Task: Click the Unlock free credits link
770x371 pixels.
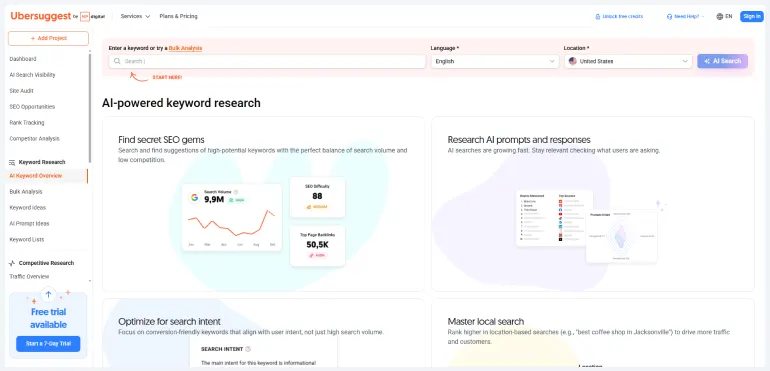Action: click(619, 16)
